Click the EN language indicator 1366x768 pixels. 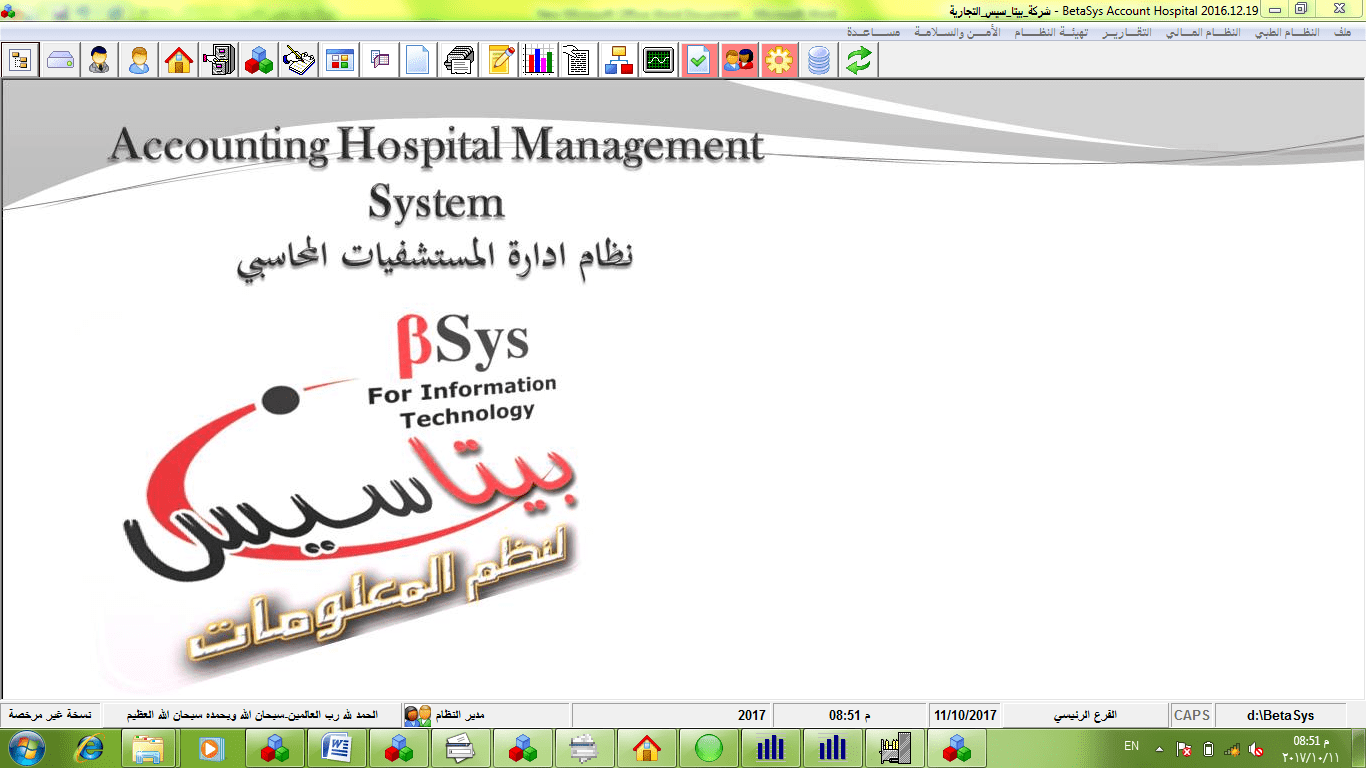(1131, 746)
